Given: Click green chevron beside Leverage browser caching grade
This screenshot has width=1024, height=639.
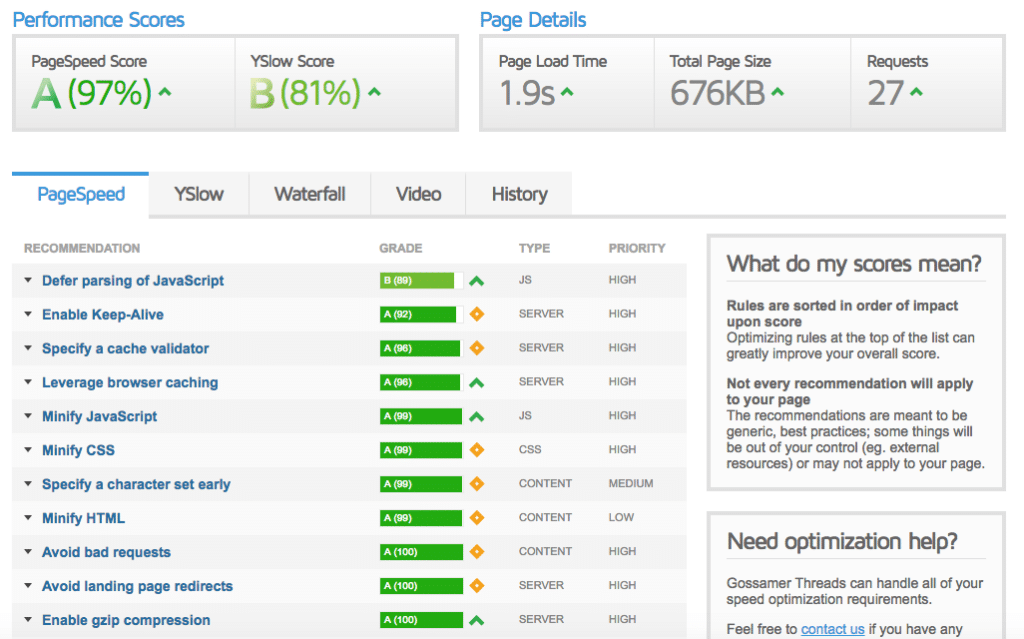Looking at the screenshot, I should 477,382.
